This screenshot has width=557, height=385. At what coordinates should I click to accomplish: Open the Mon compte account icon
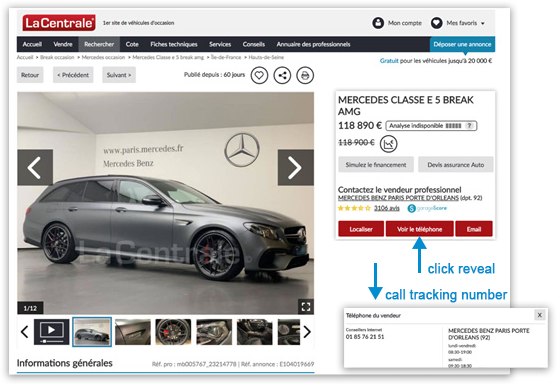click(x=378, y=23)
